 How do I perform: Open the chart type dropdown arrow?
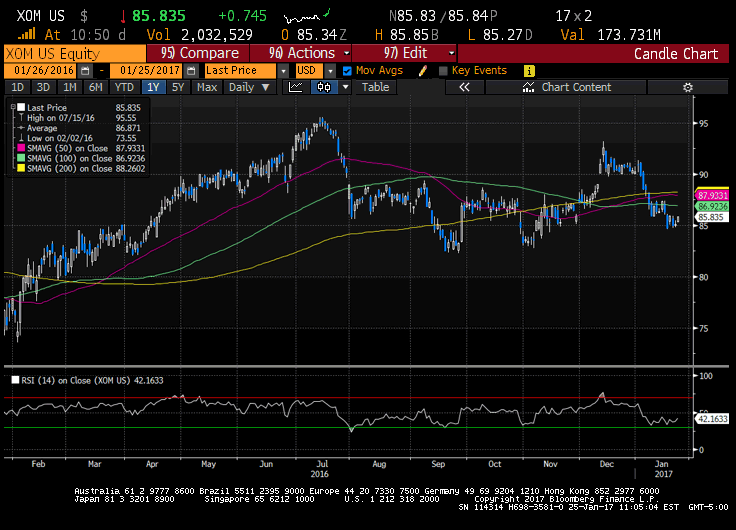click(x=345, y=87)
